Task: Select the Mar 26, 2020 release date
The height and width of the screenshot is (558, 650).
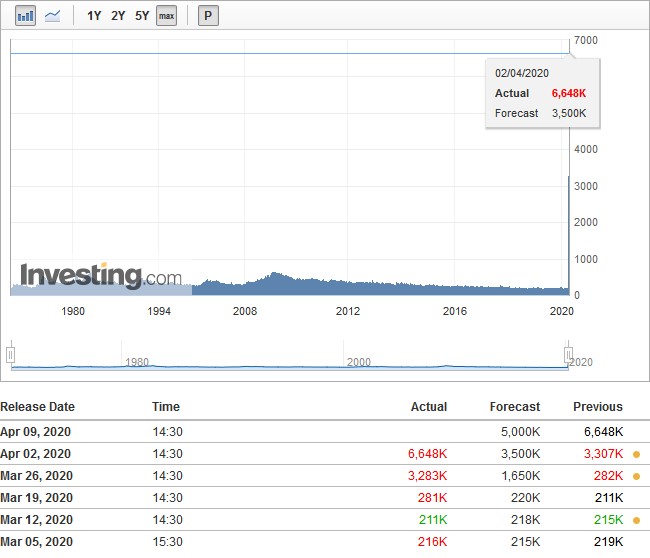Action: coord(36,476)
